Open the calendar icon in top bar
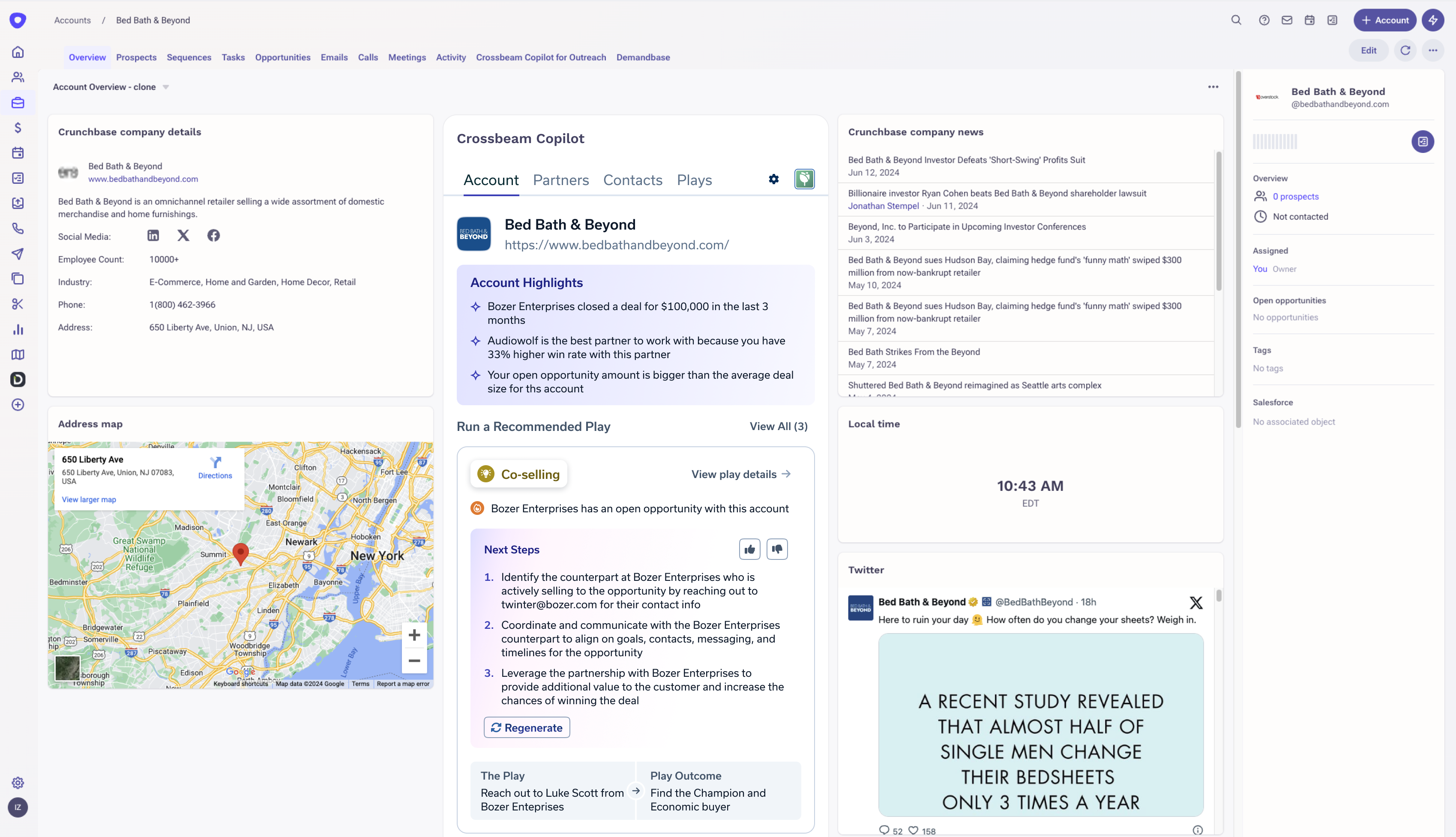Viewport: 1456px width, 837px height. point(1309,20)
